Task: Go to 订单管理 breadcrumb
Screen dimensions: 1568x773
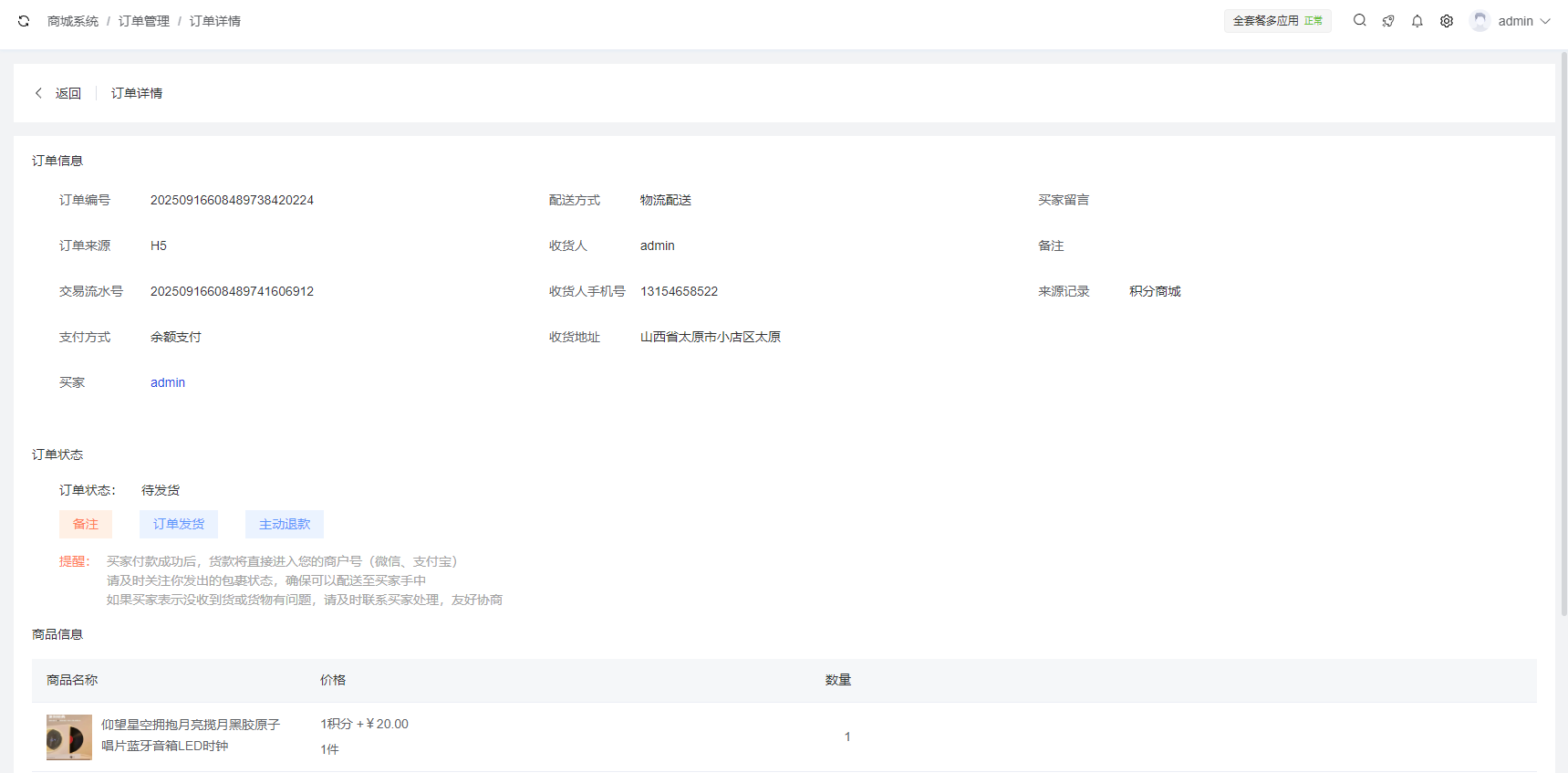Action: 144,21
